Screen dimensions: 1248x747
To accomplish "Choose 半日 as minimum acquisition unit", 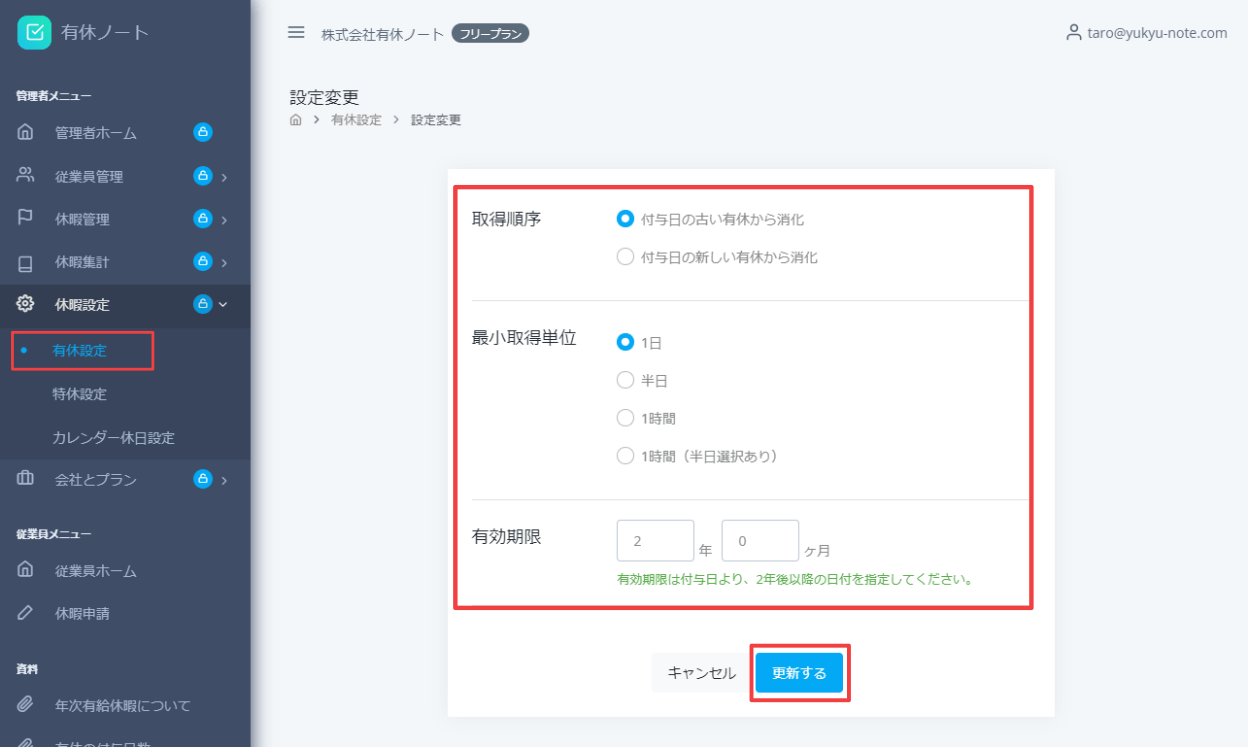I will (625, 380).
